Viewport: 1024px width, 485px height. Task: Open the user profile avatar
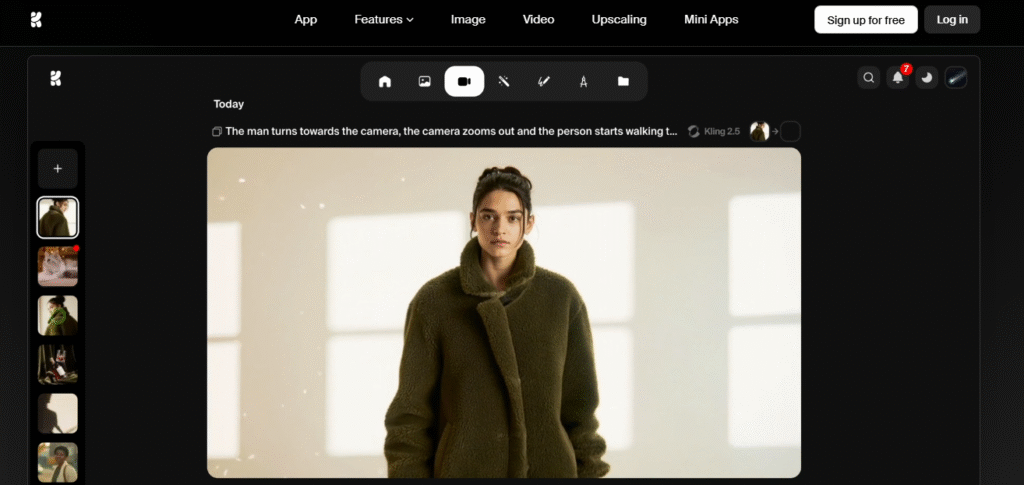[x=956, y=77]
